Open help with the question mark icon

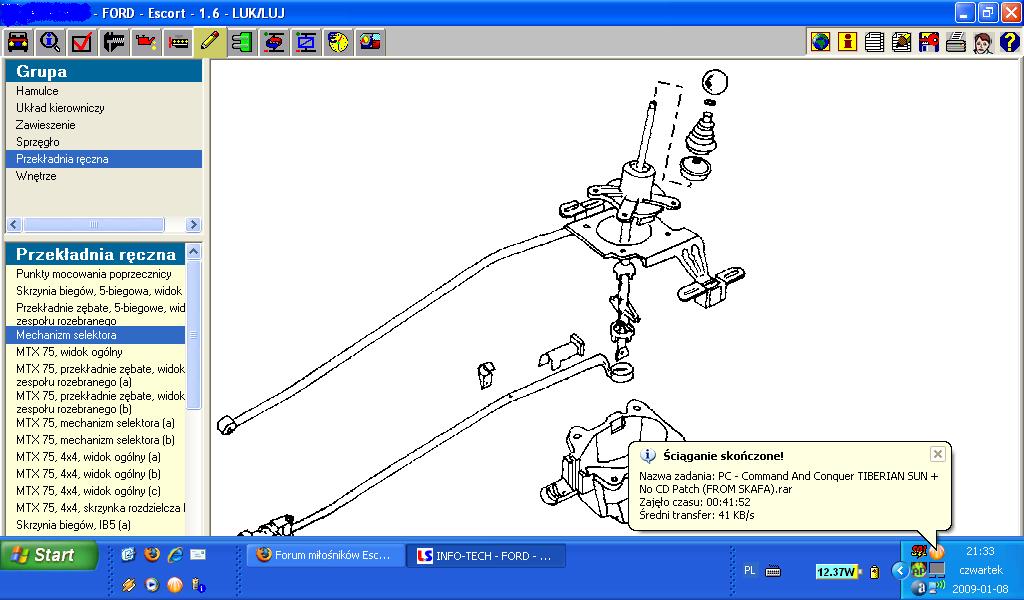[x=1009, y=42]
